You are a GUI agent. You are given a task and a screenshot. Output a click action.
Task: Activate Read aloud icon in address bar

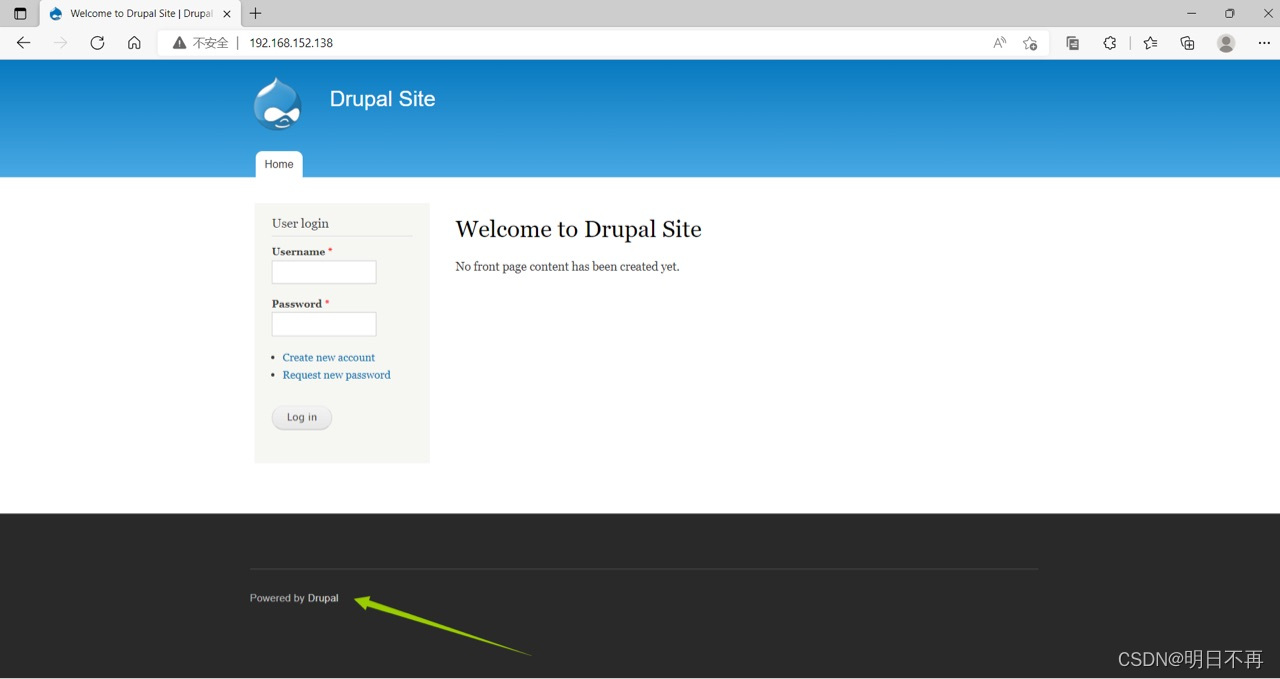point(1000,43)
